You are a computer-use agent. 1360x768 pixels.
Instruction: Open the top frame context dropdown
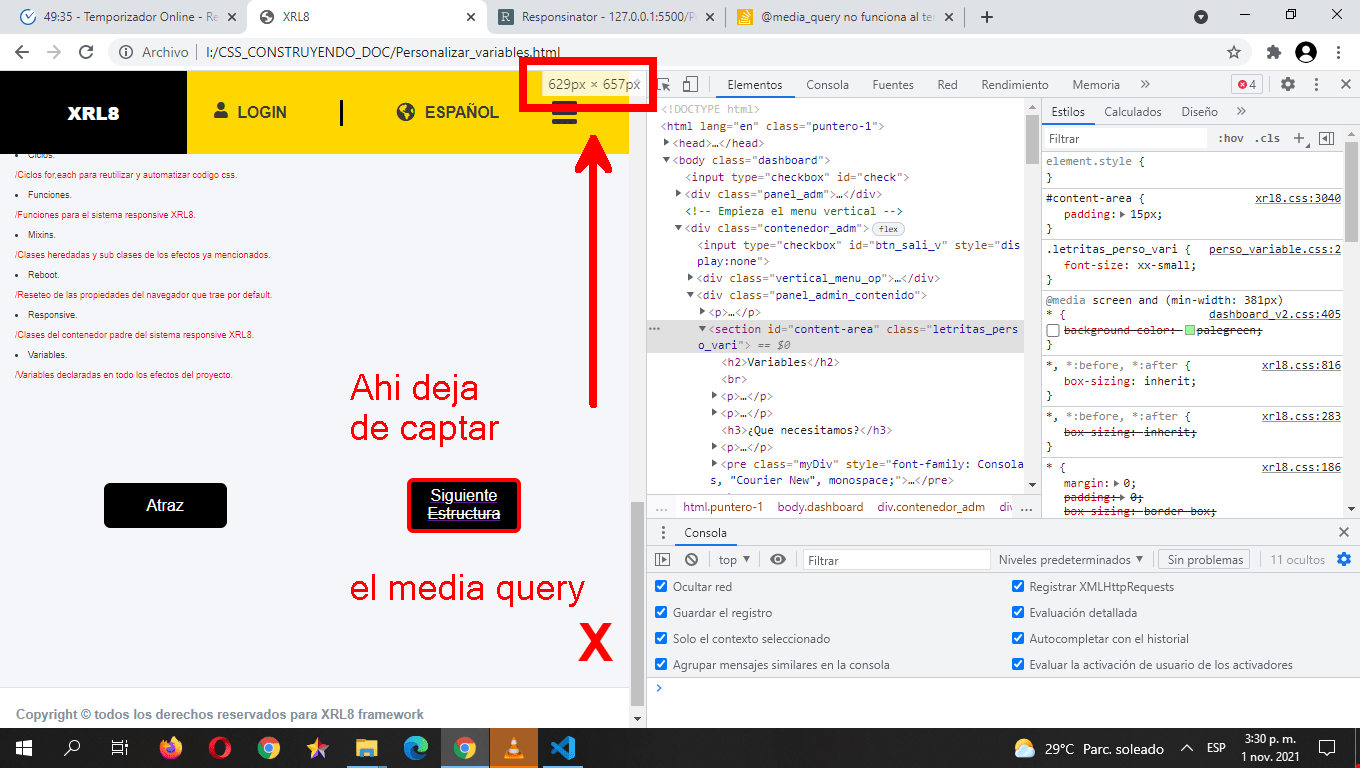coord(734,559)
